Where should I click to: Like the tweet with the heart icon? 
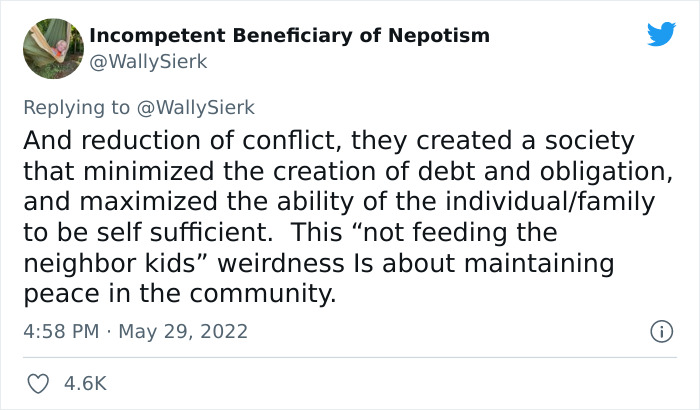(x=39, y=383)
